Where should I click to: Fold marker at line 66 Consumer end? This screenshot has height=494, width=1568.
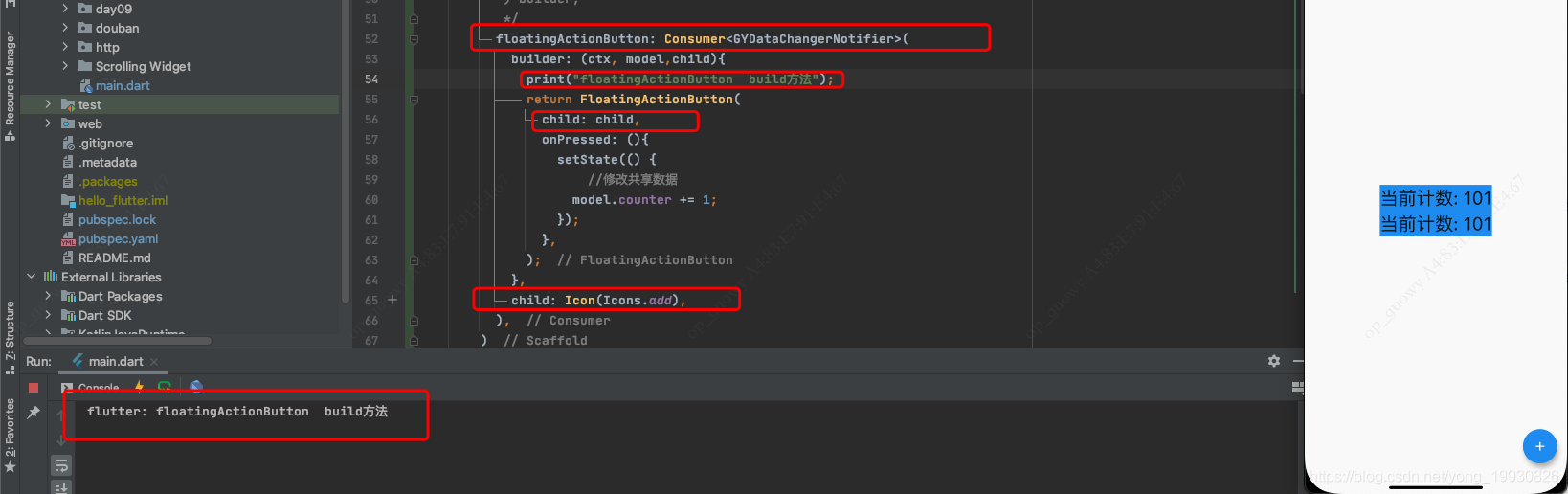click(414, 321)
